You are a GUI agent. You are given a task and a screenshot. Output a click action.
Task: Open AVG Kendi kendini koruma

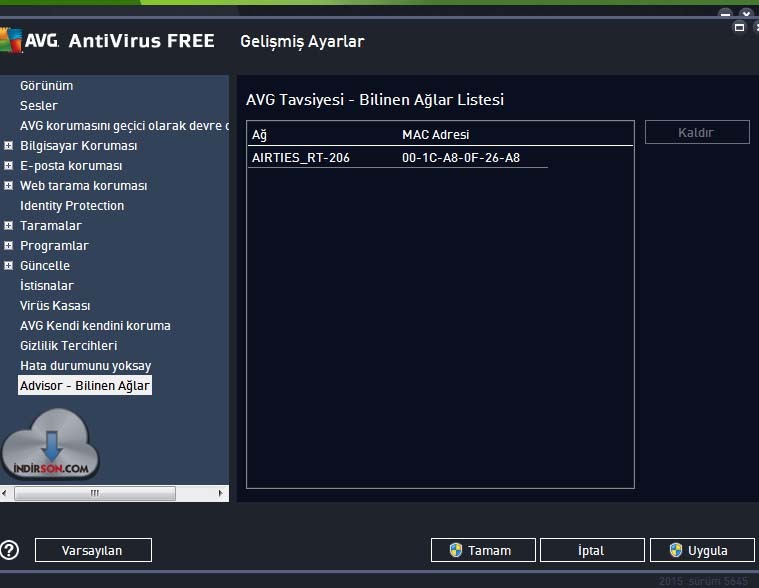(x=95, y=326)
